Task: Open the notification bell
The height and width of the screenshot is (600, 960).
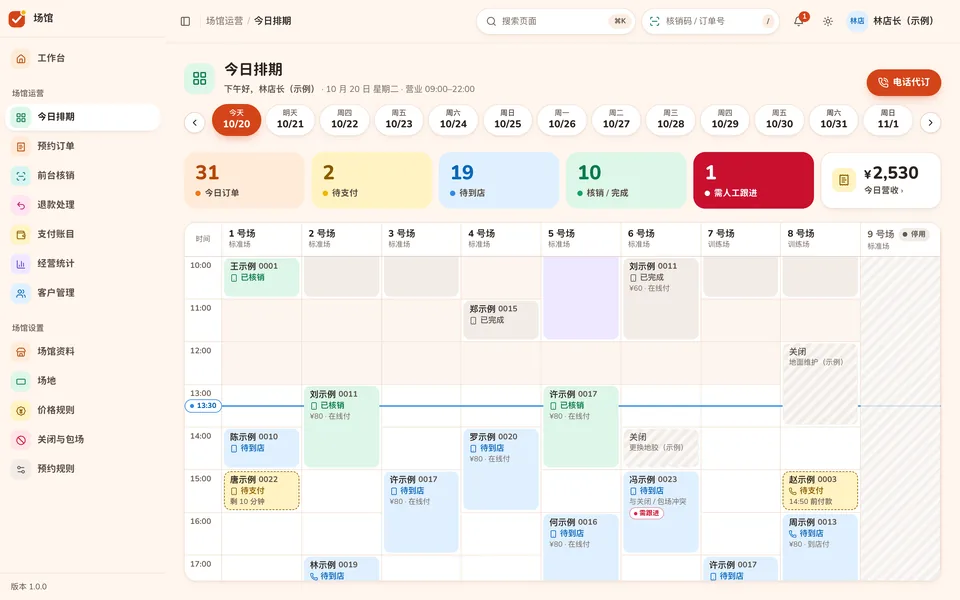Action: click(x=799, y=21)
